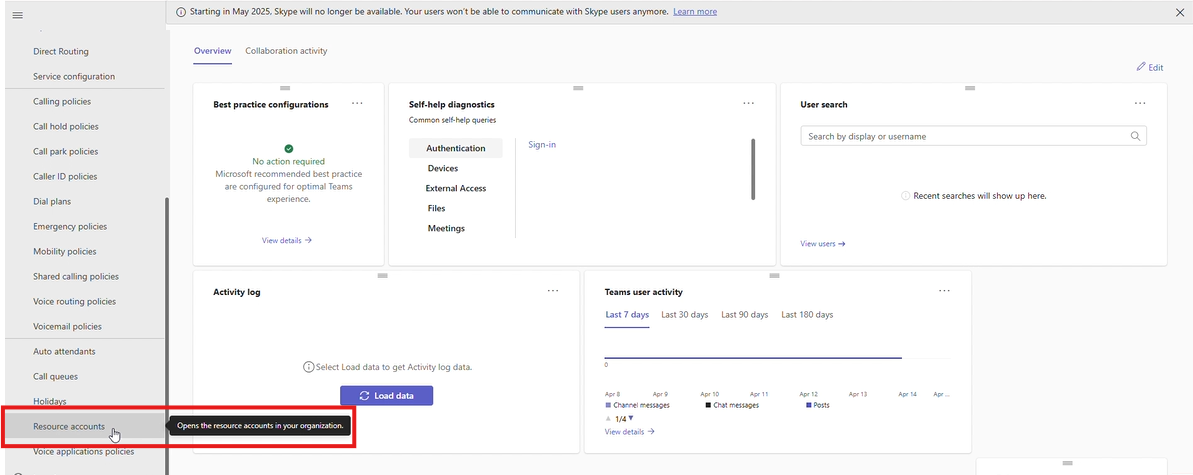Open View details under Best practice configurations
1193x475 pixels.
coord(287,240)
